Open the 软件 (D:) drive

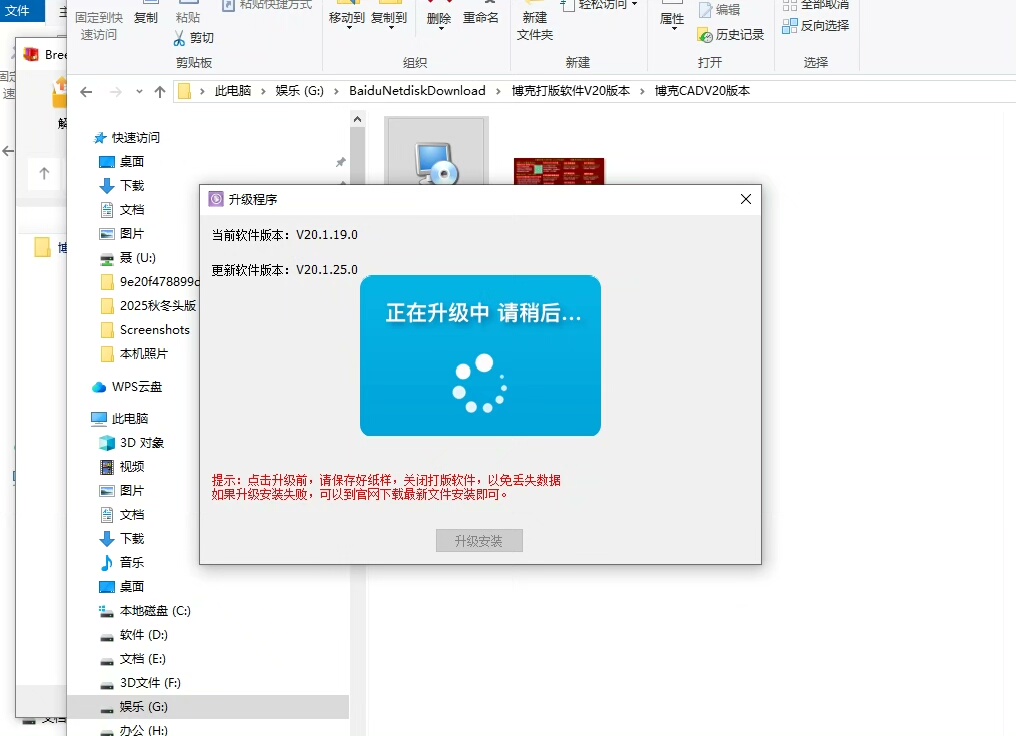click(x=143, y=634)
